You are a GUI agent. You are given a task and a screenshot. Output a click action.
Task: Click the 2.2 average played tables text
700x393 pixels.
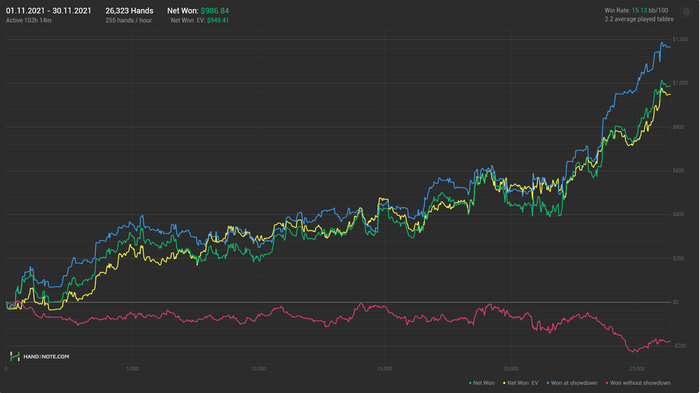[639, 19]
